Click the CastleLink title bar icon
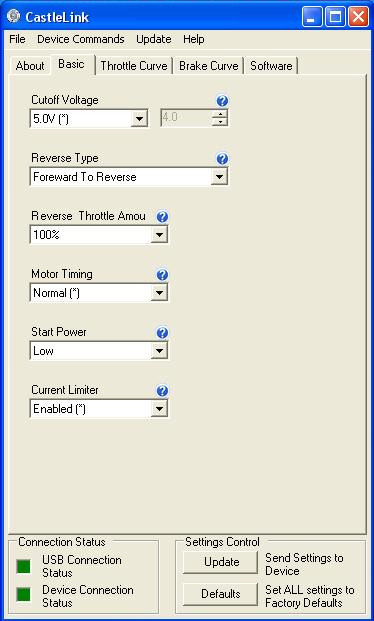This screenshot has height=621, width=374. 13,17
